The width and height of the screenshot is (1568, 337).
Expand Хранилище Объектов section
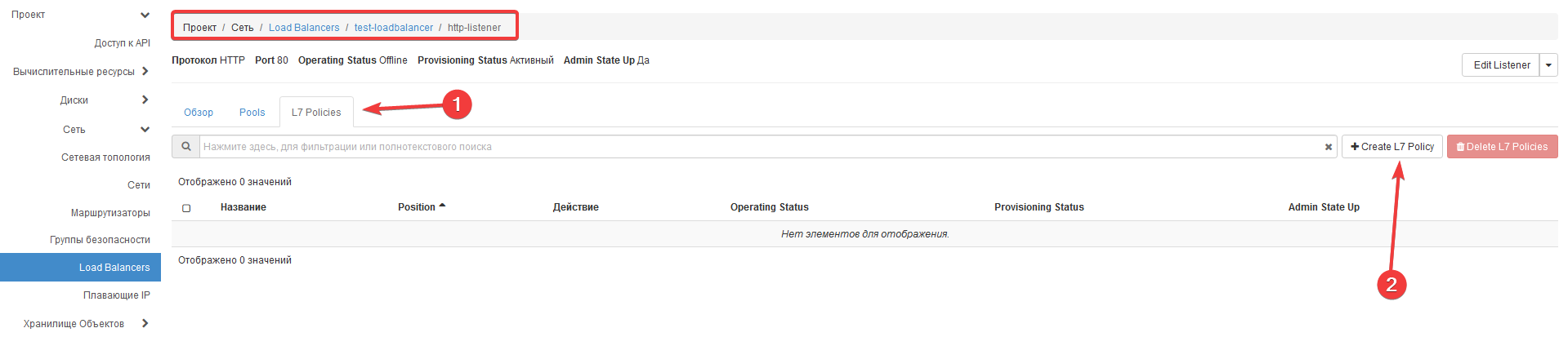point(145,323)
